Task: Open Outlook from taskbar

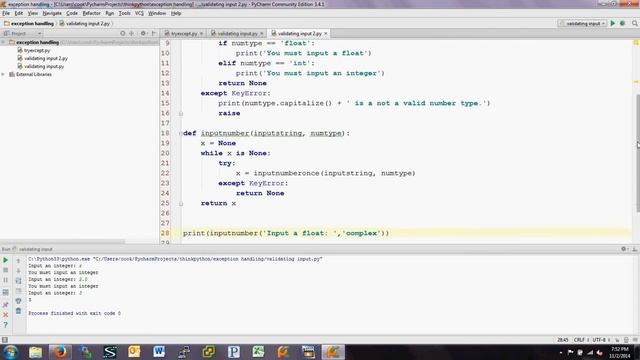Action: [134, 352]
